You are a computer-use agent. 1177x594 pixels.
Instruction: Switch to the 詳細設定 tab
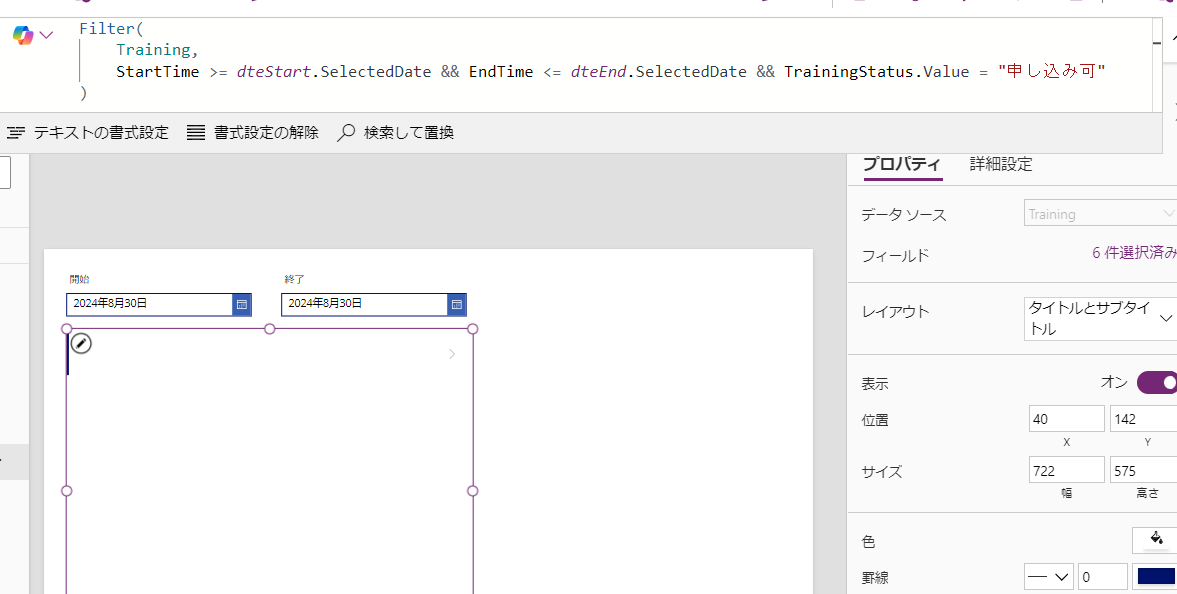click(x=1001, y=164)
